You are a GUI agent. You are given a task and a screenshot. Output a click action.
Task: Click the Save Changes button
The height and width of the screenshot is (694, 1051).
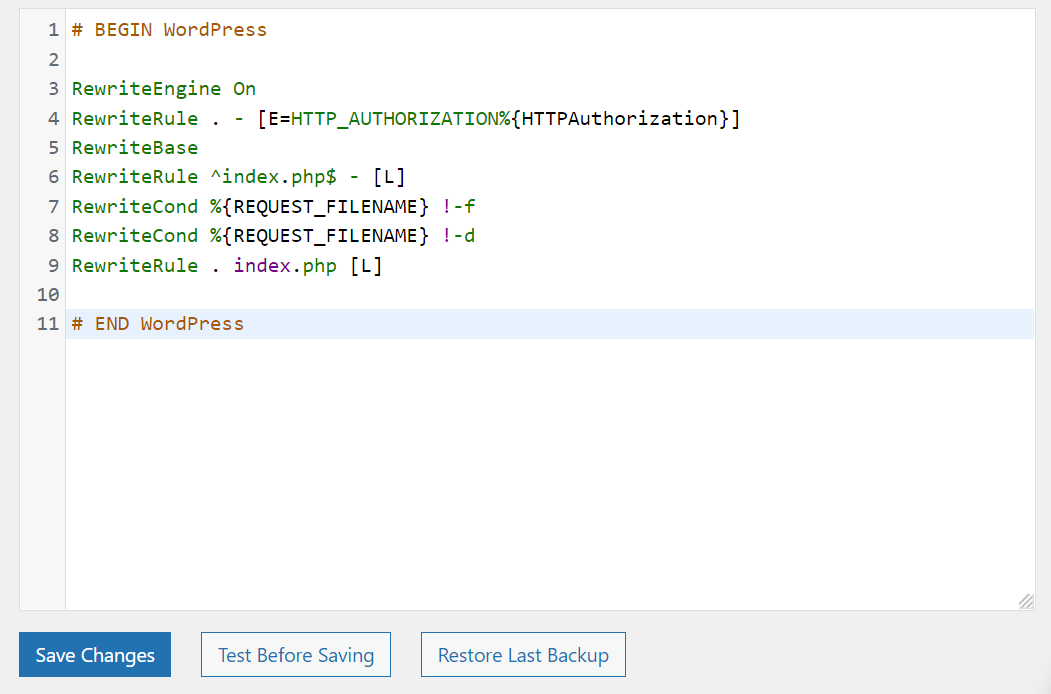[95, 654]
